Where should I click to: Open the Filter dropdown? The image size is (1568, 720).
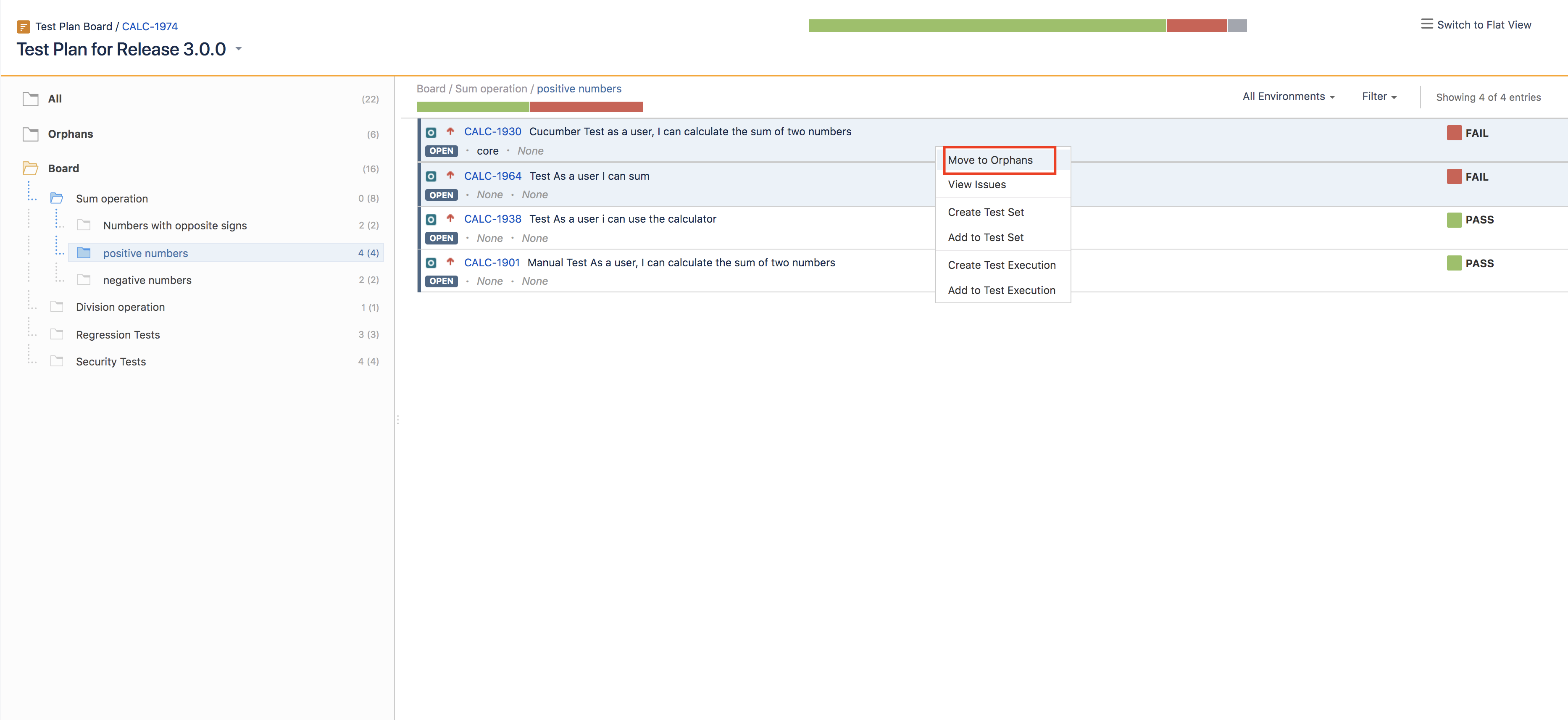(1379, 96)
